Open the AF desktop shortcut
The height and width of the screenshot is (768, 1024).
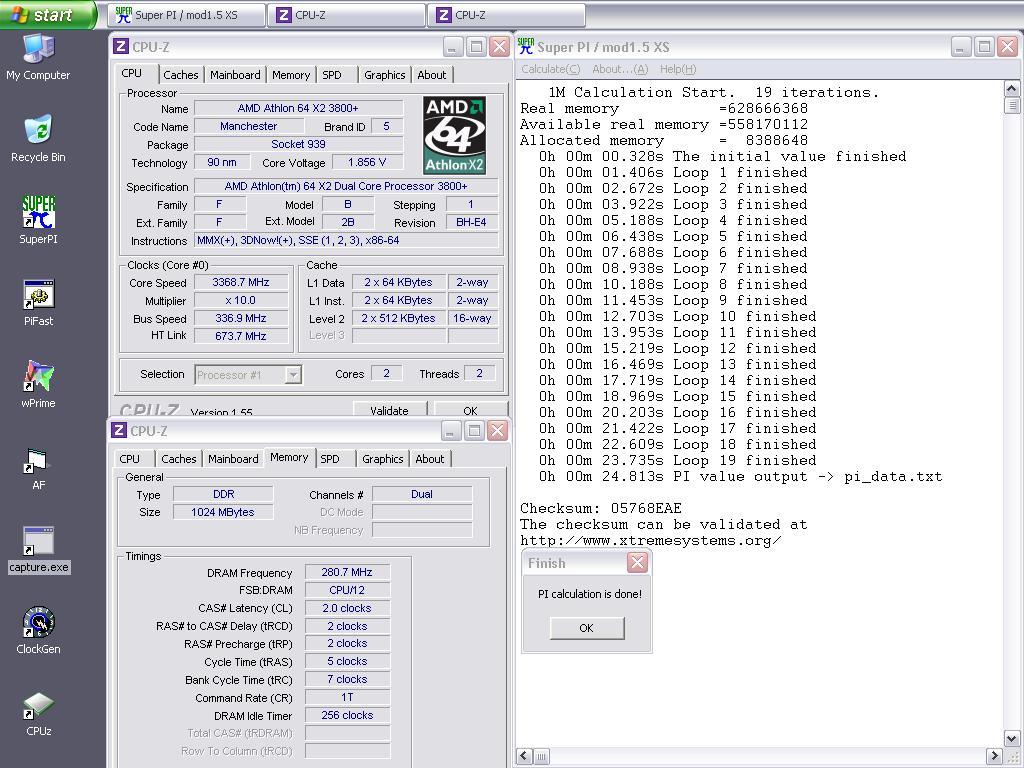coord(38,467)
